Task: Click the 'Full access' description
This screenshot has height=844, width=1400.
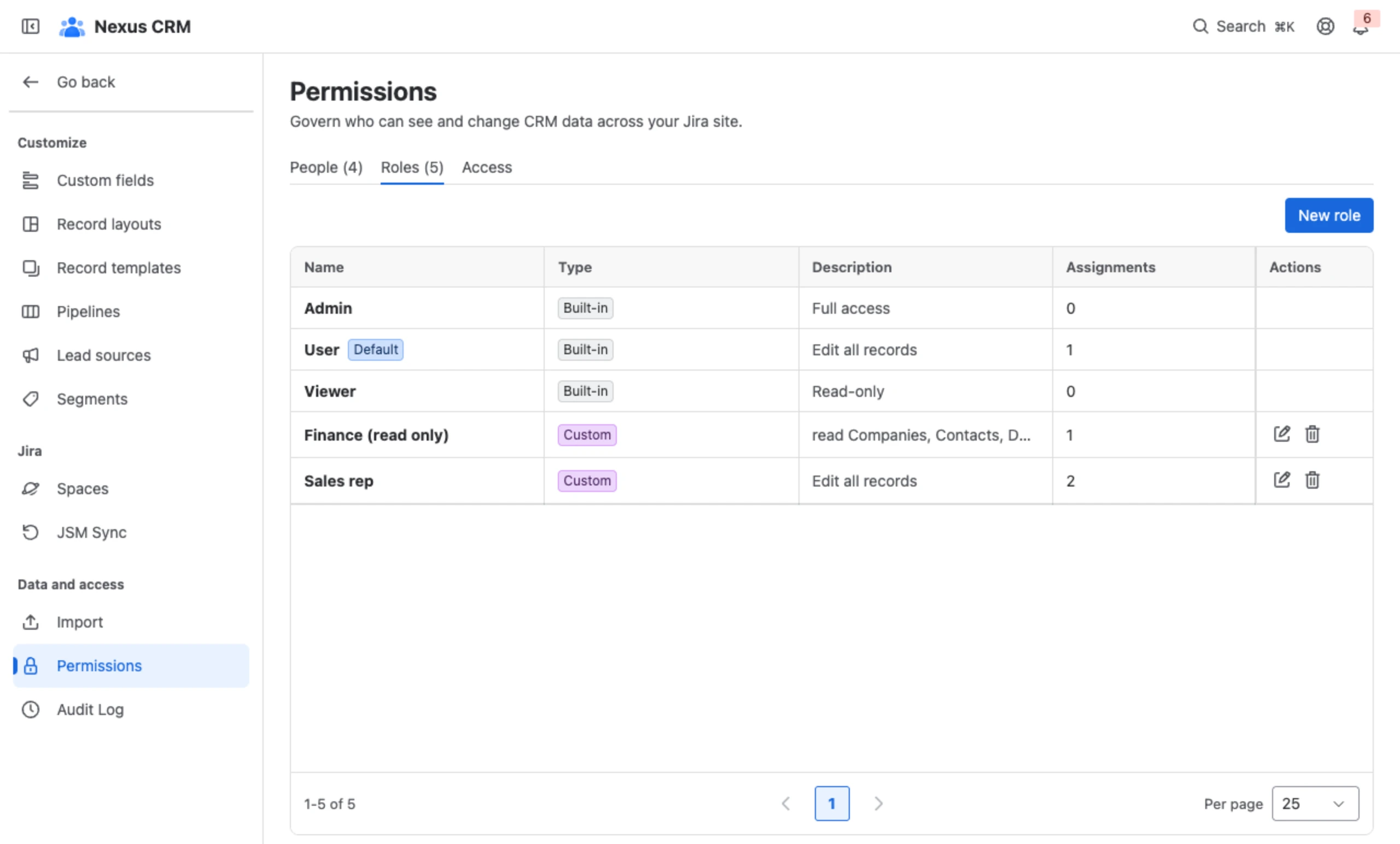Action: [x=850, y=308]
